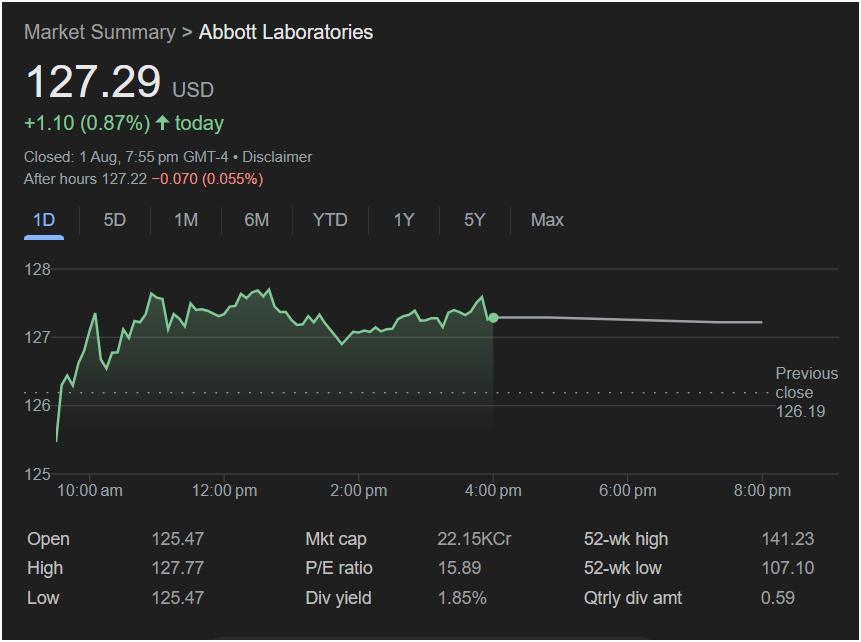Click the 52-wk high value 141.23
The width and height of the screenshot is (861, 642).
click(787, 539)
